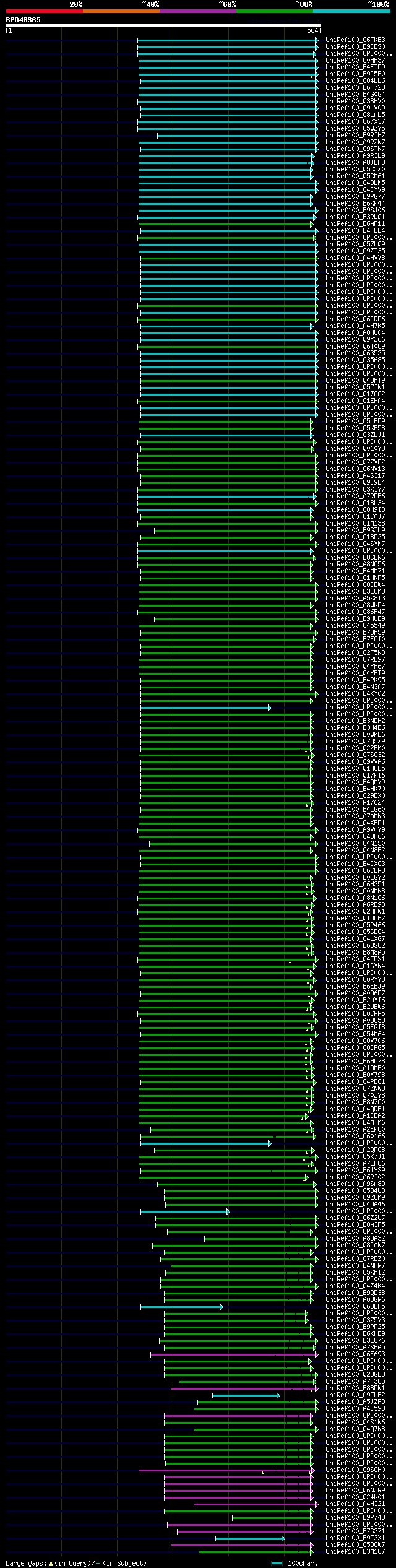396x1568 pixels.
Task: Click the UniRef100_A9RZW7 label
Action: click(x=355, y=142)
